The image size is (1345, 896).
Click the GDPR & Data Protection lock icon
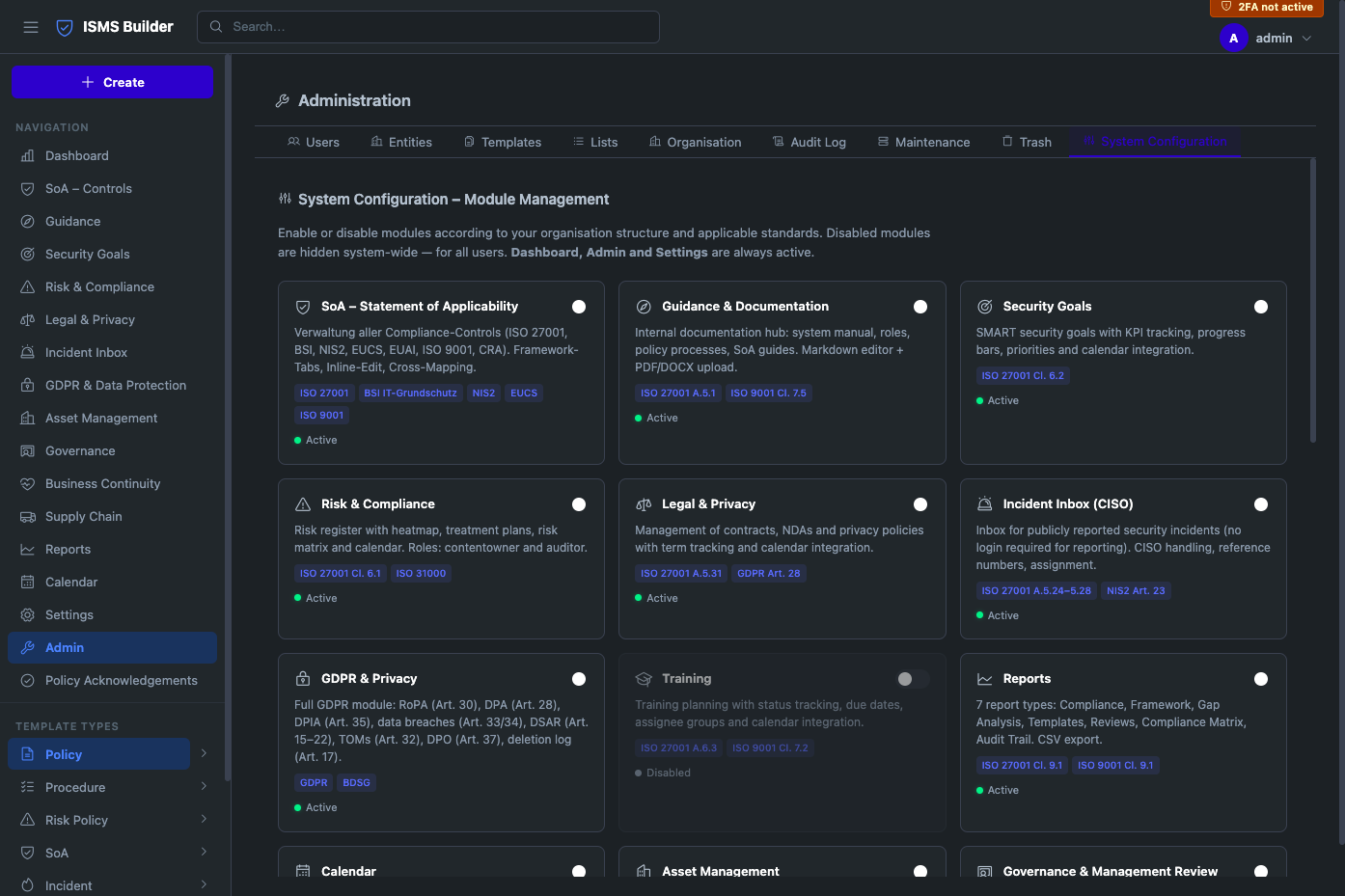click(x=28, y=385)
